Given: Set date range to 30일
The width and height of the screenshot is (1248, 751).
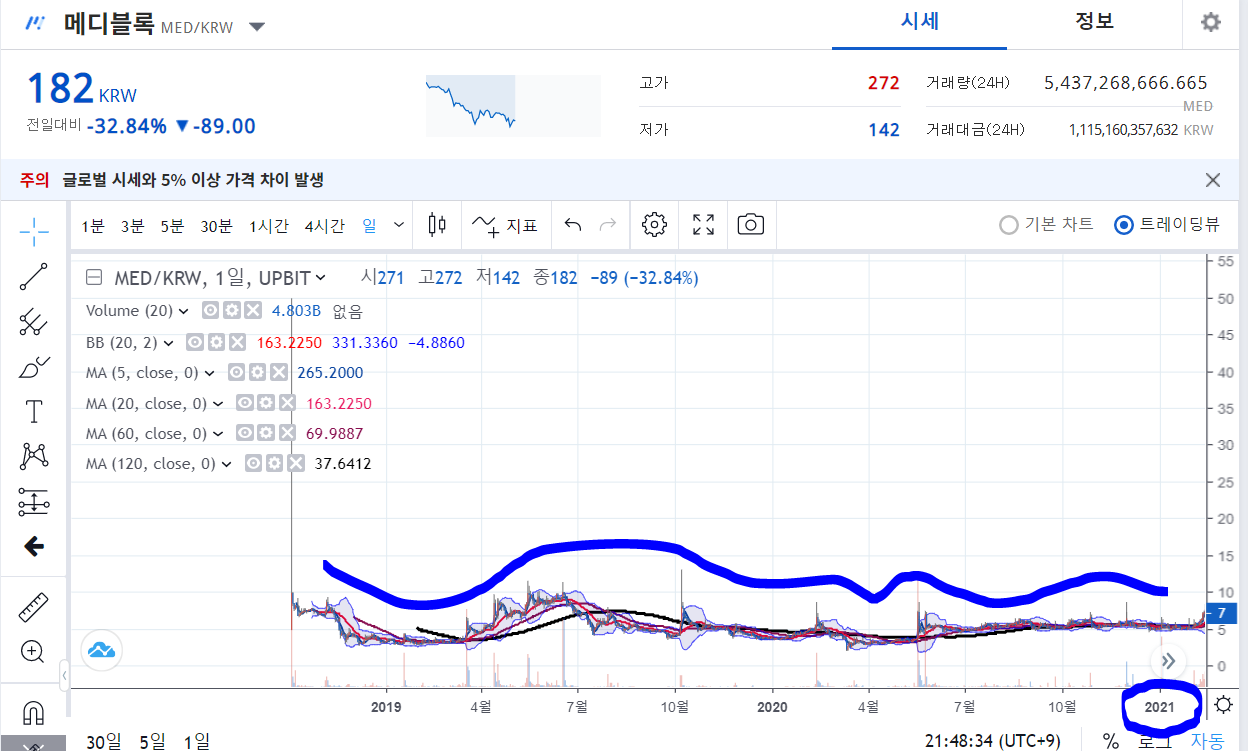Looking at the screenshot, I should pos(104,741).
